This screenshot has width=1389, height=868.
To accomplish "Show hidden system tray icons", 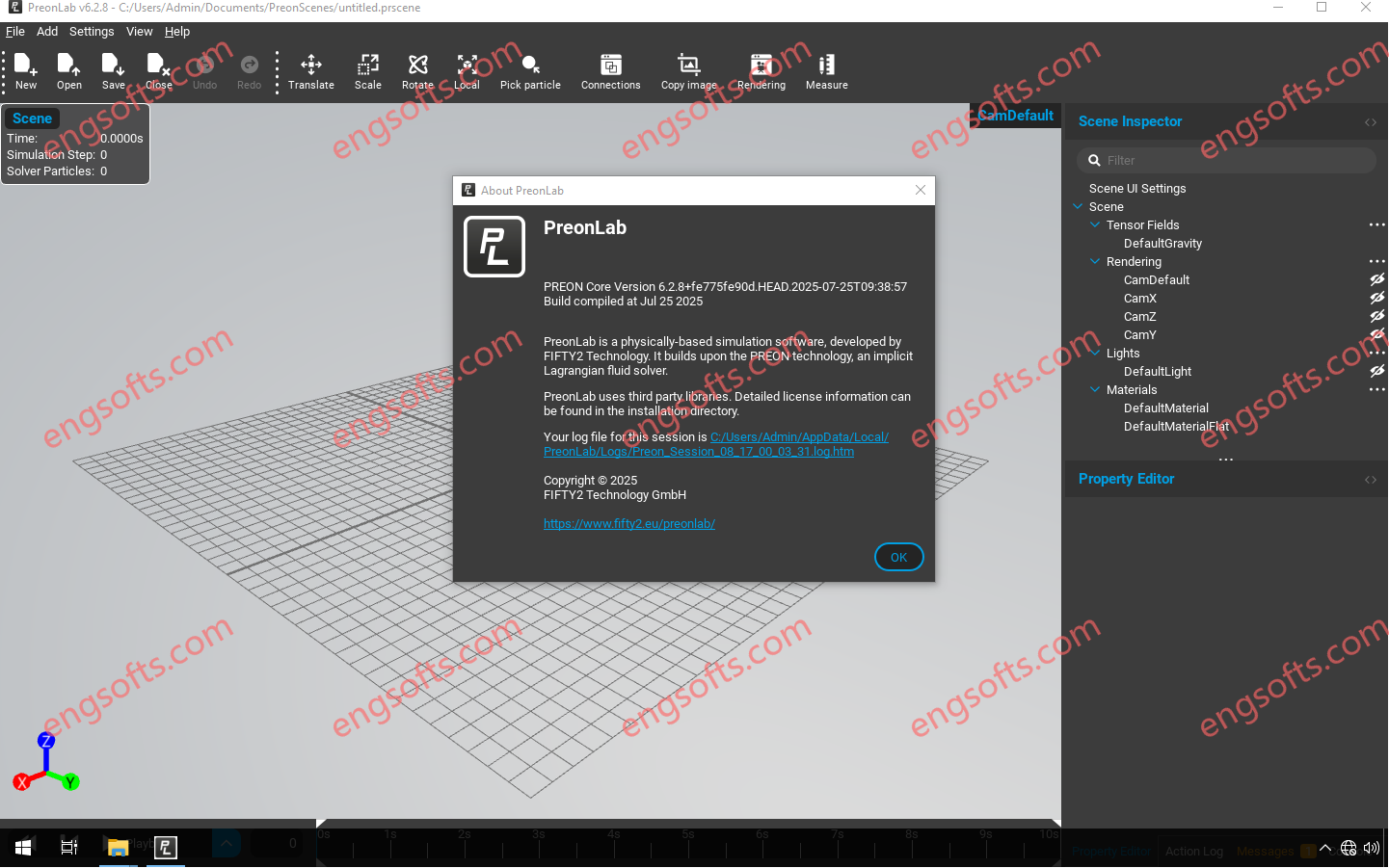I will click(x=1325, y=849).
